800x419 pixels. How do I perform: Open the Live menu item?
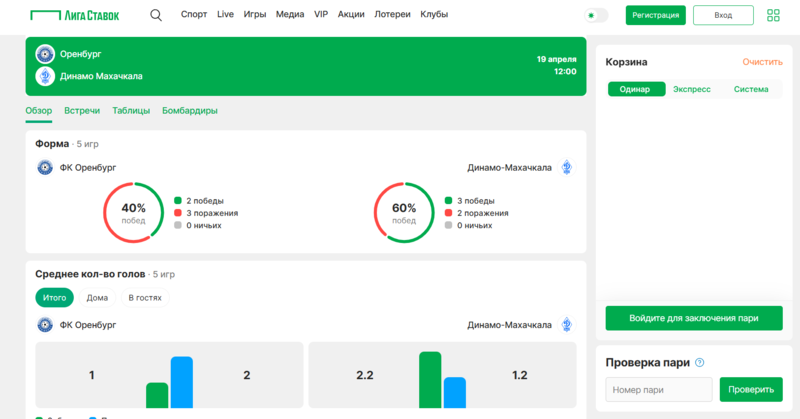point(225,15)
